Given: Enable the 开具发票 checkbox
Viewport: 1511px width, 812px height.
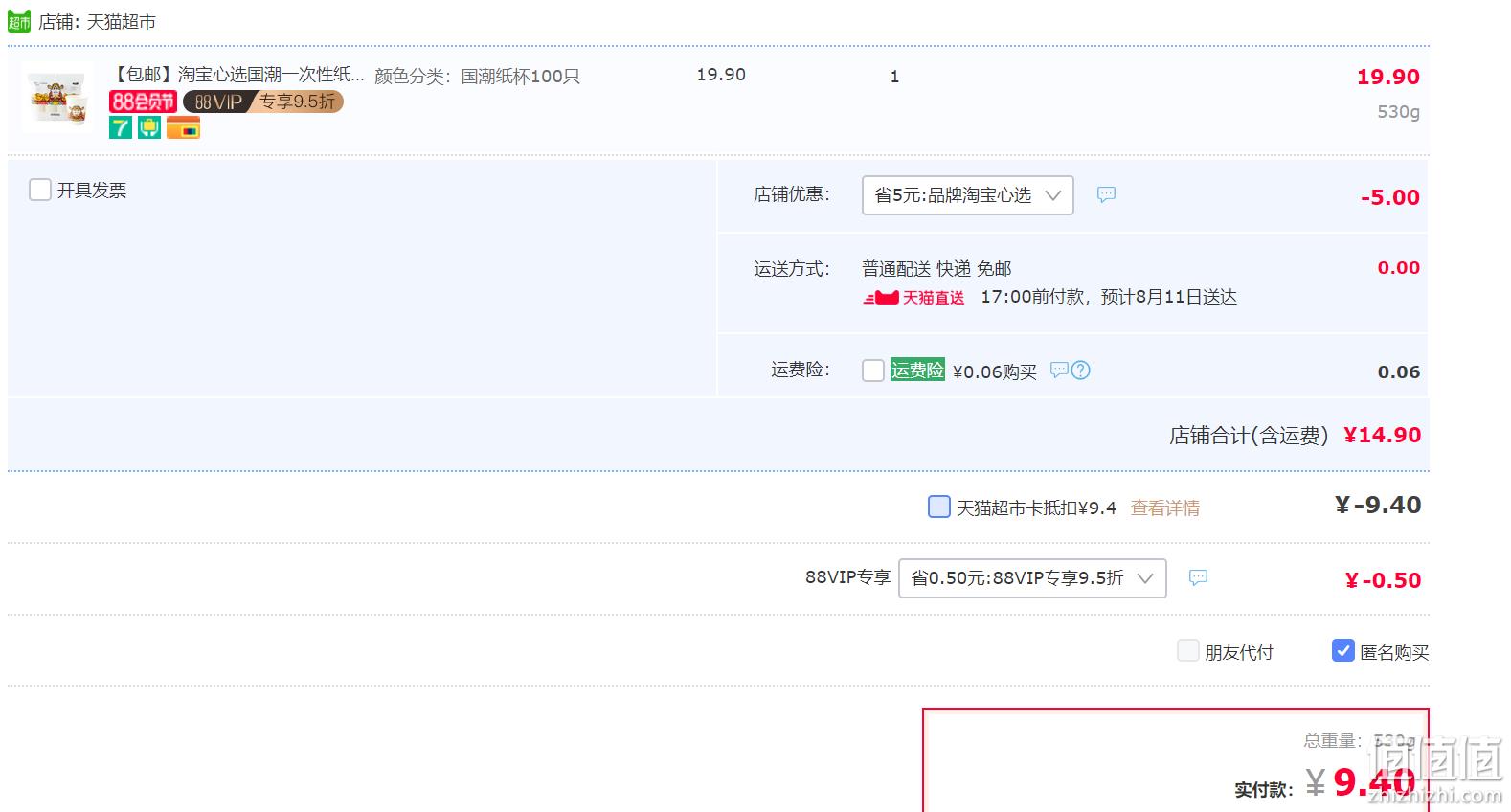Looking at the screenshot, I should [40, 190].
